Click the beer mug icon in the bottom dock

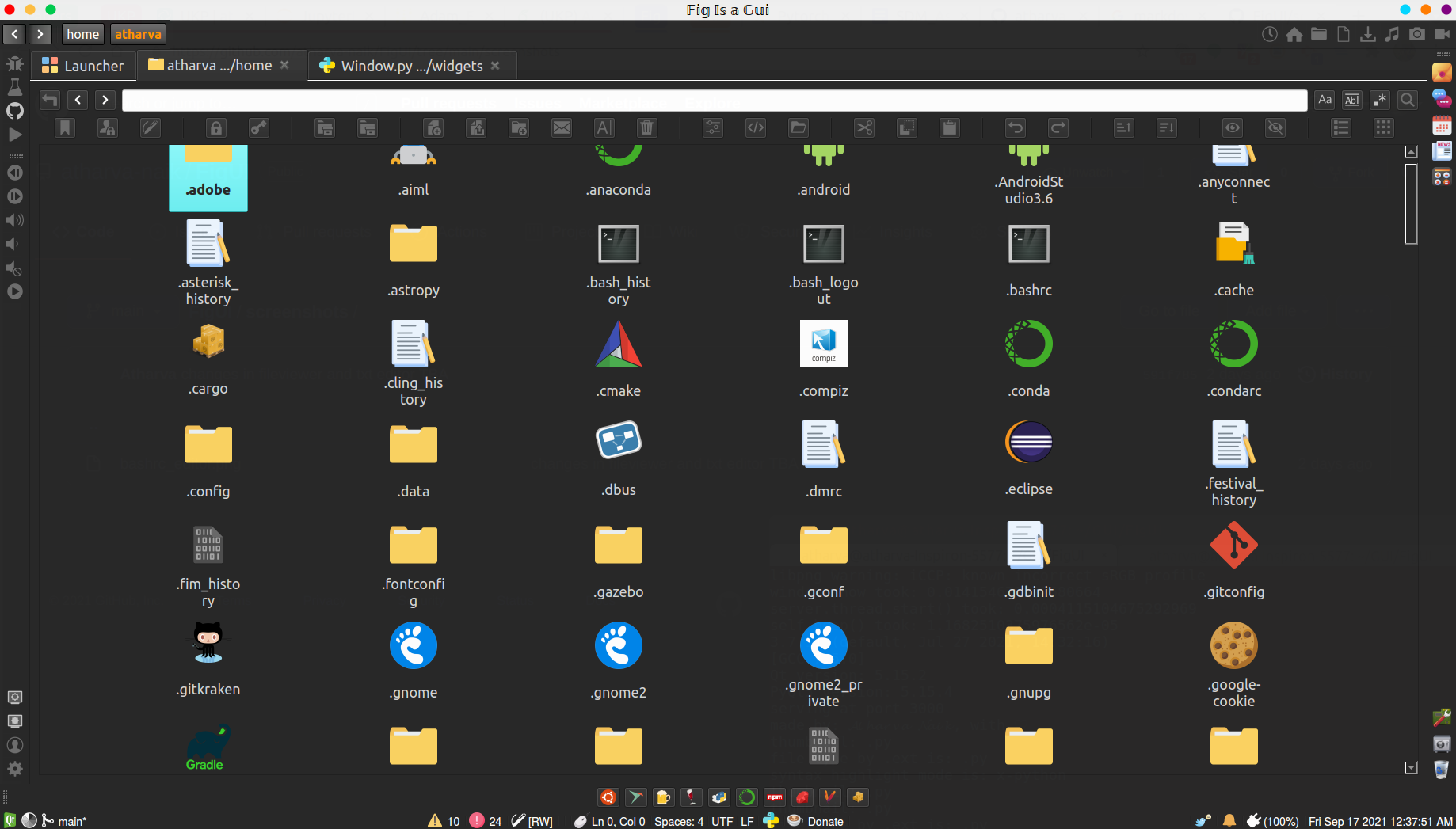click(x=664, y=797)
